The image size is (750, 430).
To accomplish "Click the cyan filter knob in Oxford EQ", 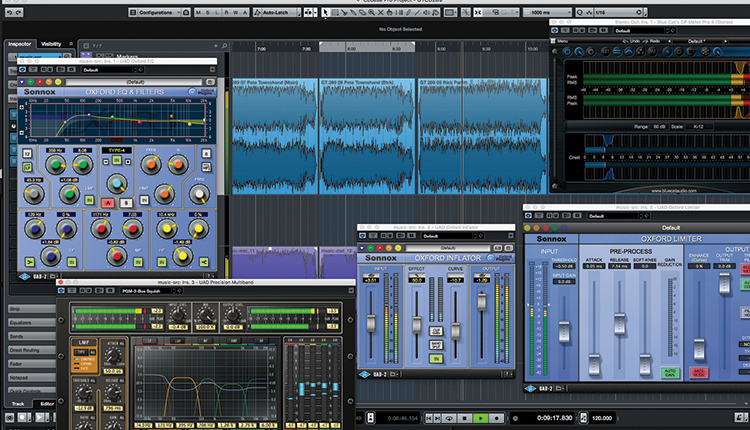I will pyautogui.click(x=117, y=184).
